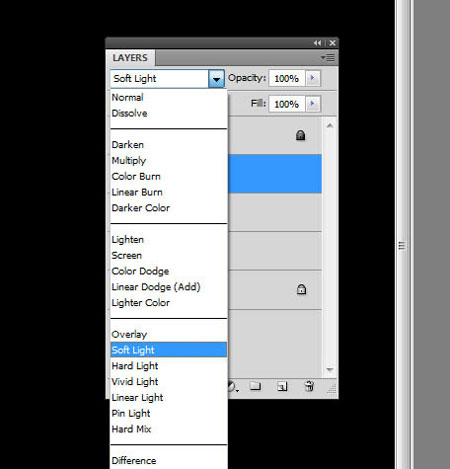450x469 pixels.
Task: Create new fill or adjustment layer
Action: (x=233, y=387)
